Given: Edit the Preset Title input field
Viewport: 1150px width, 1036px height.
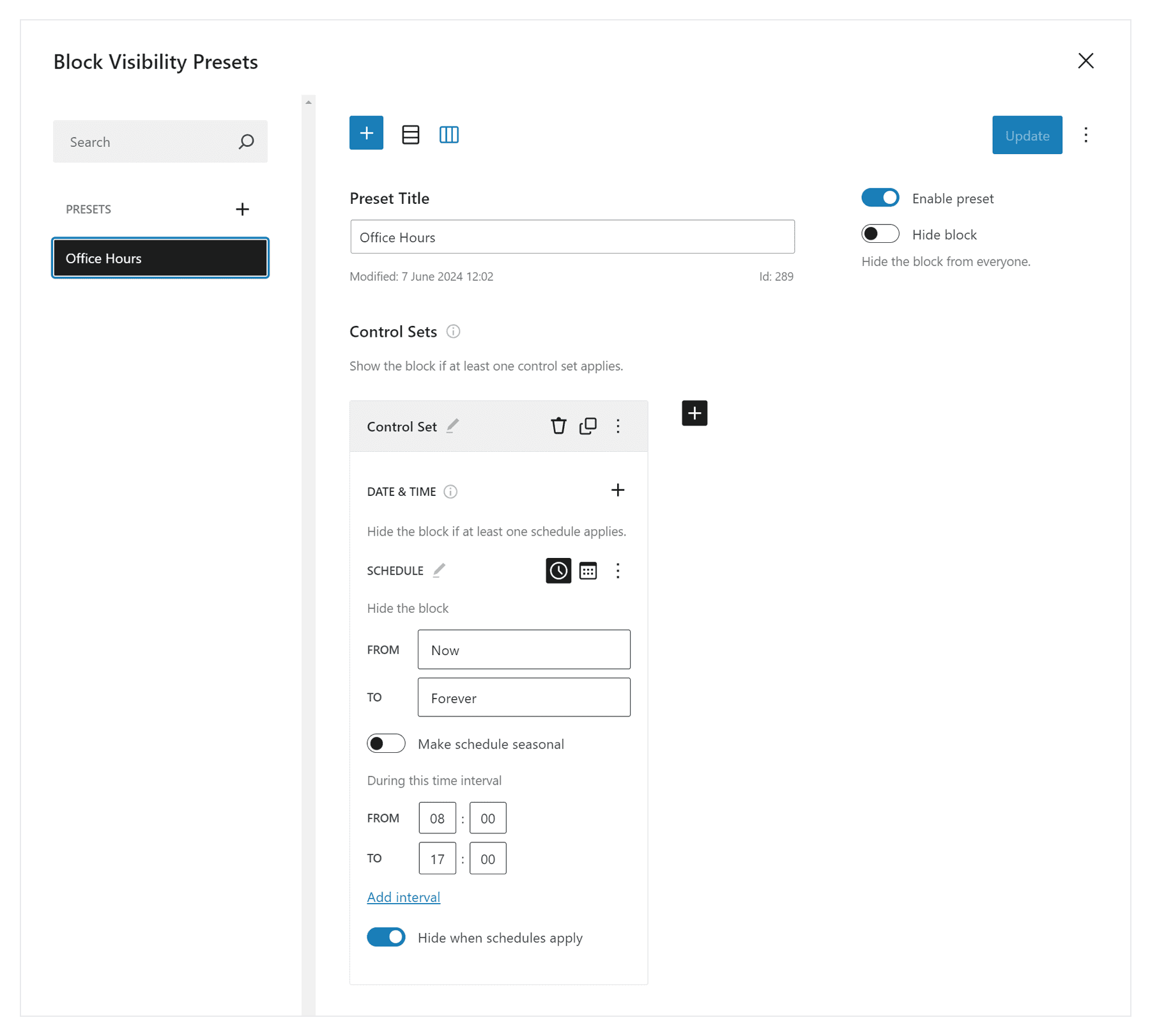Looking at the screenshot, I should (x=572, y=237).
